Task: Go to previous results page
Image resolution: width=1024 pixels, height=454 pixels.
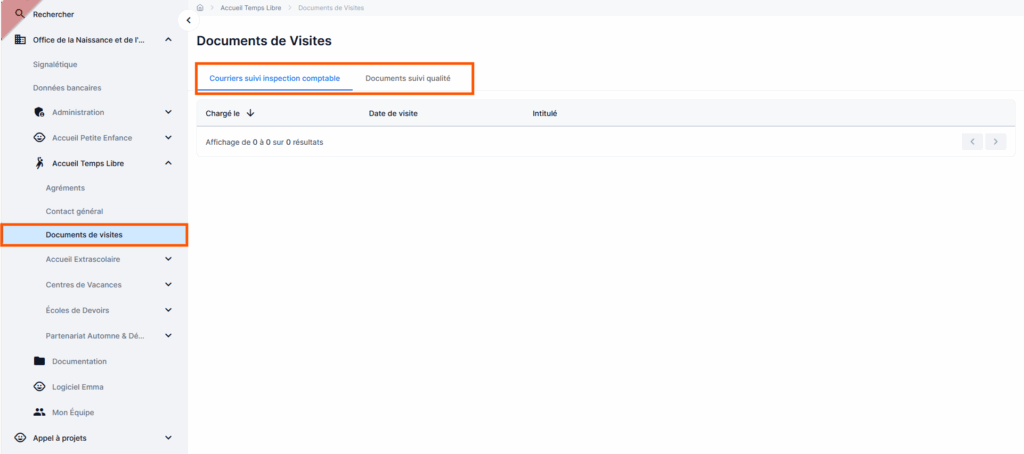Action: click(972, 142)
